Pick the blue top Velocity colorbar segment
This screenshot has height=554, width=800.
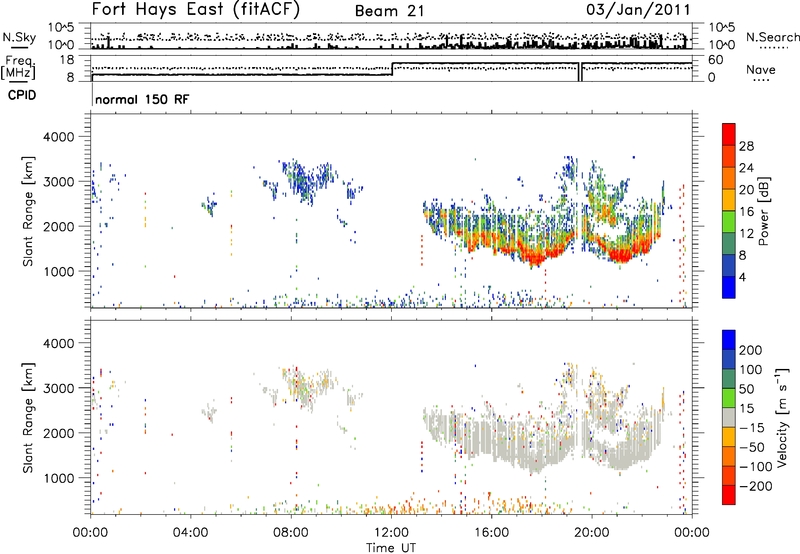pyautogui.click(x=729, y=340)
